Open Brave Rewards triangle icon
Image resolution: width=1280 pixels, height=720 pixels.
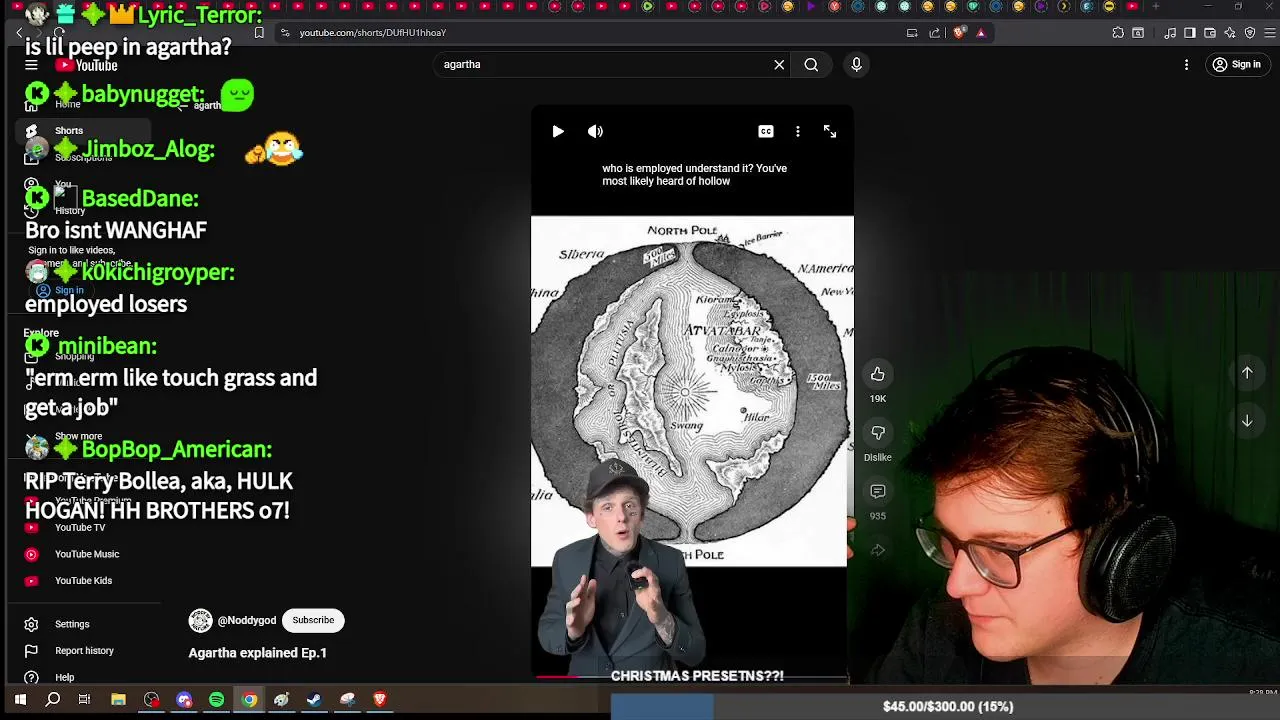[x=981, y=33]
